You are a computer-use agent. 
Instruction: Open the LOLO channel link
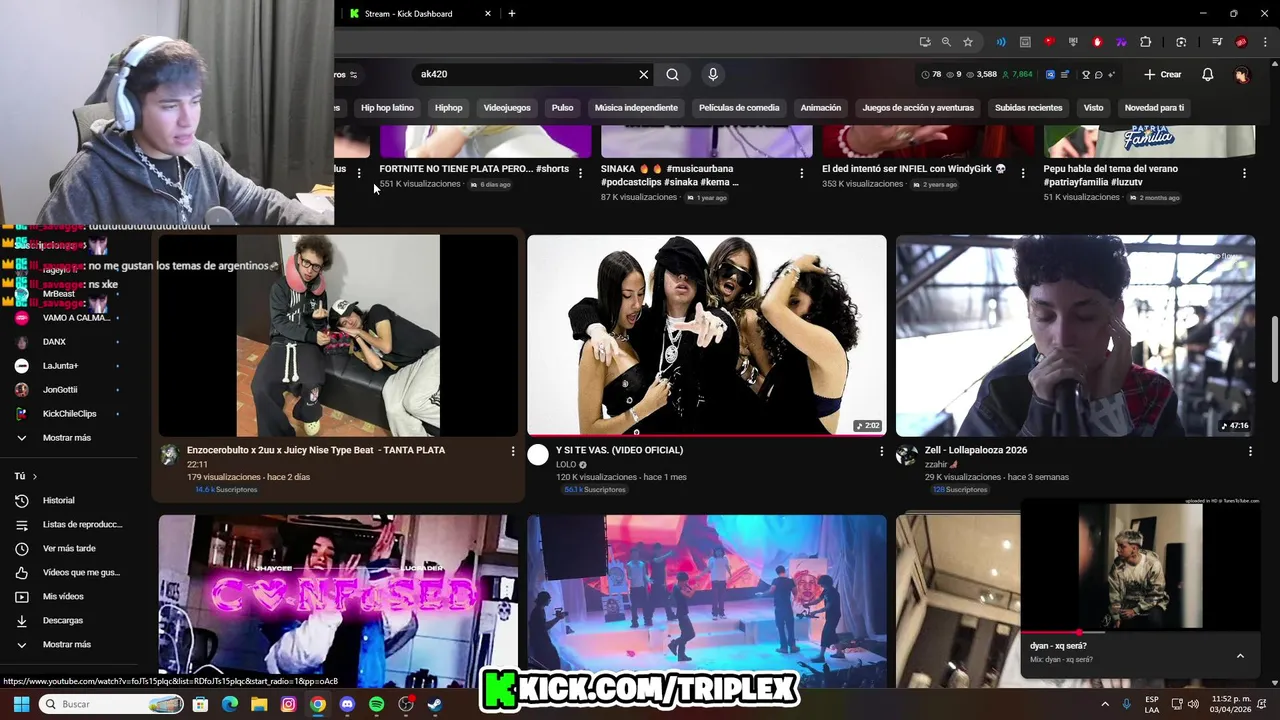[x=566, y=464]
